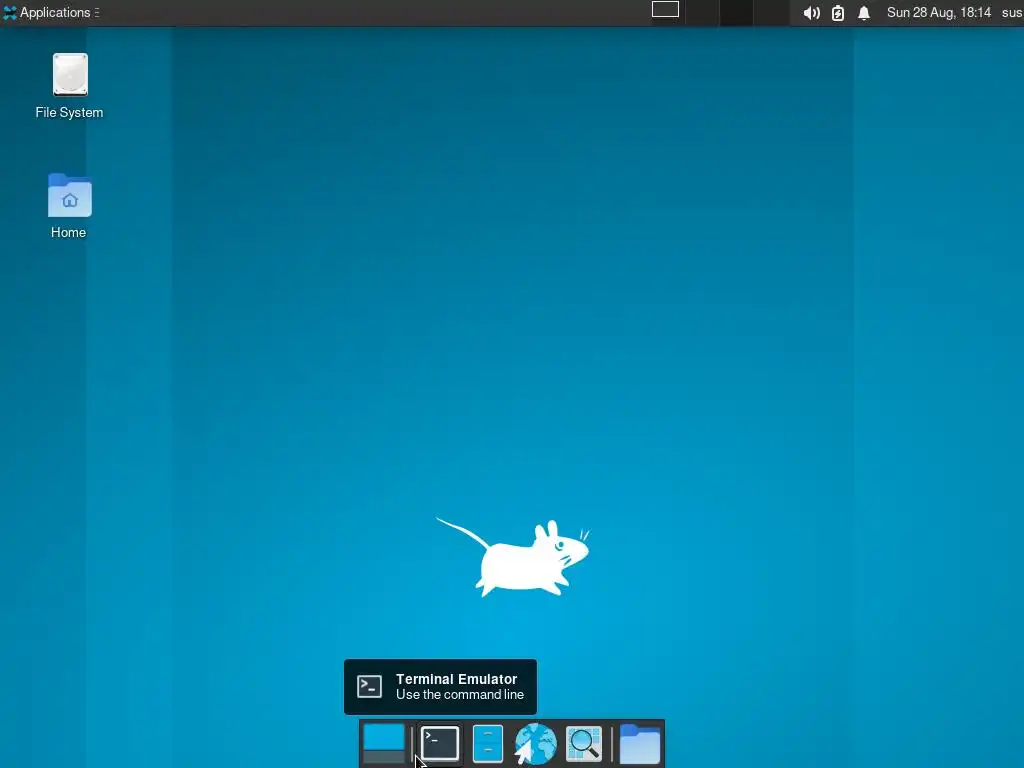Image resolution: width=1024 pixels, height=768 pixels.
Task: Open the folder icon at dock's end
Action: 639,743
